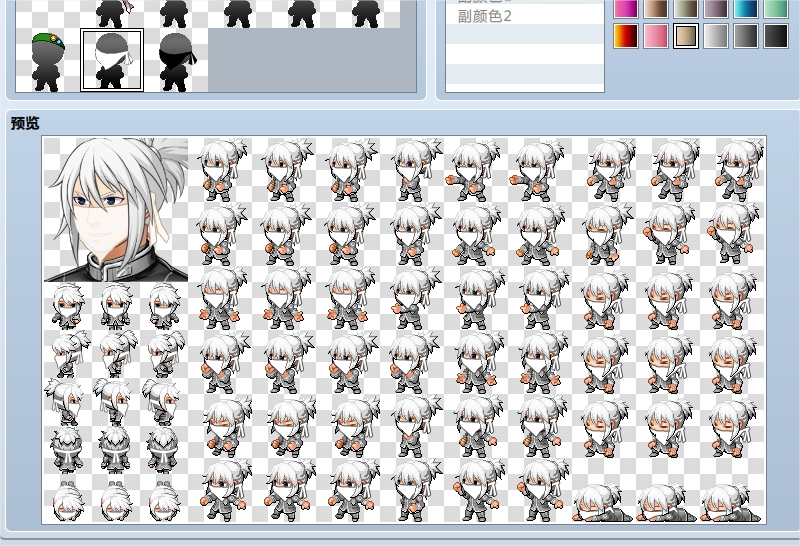Pick the pink gradient color swatch
Viewport: 800px width, 546px height.
tap(656, 36)
